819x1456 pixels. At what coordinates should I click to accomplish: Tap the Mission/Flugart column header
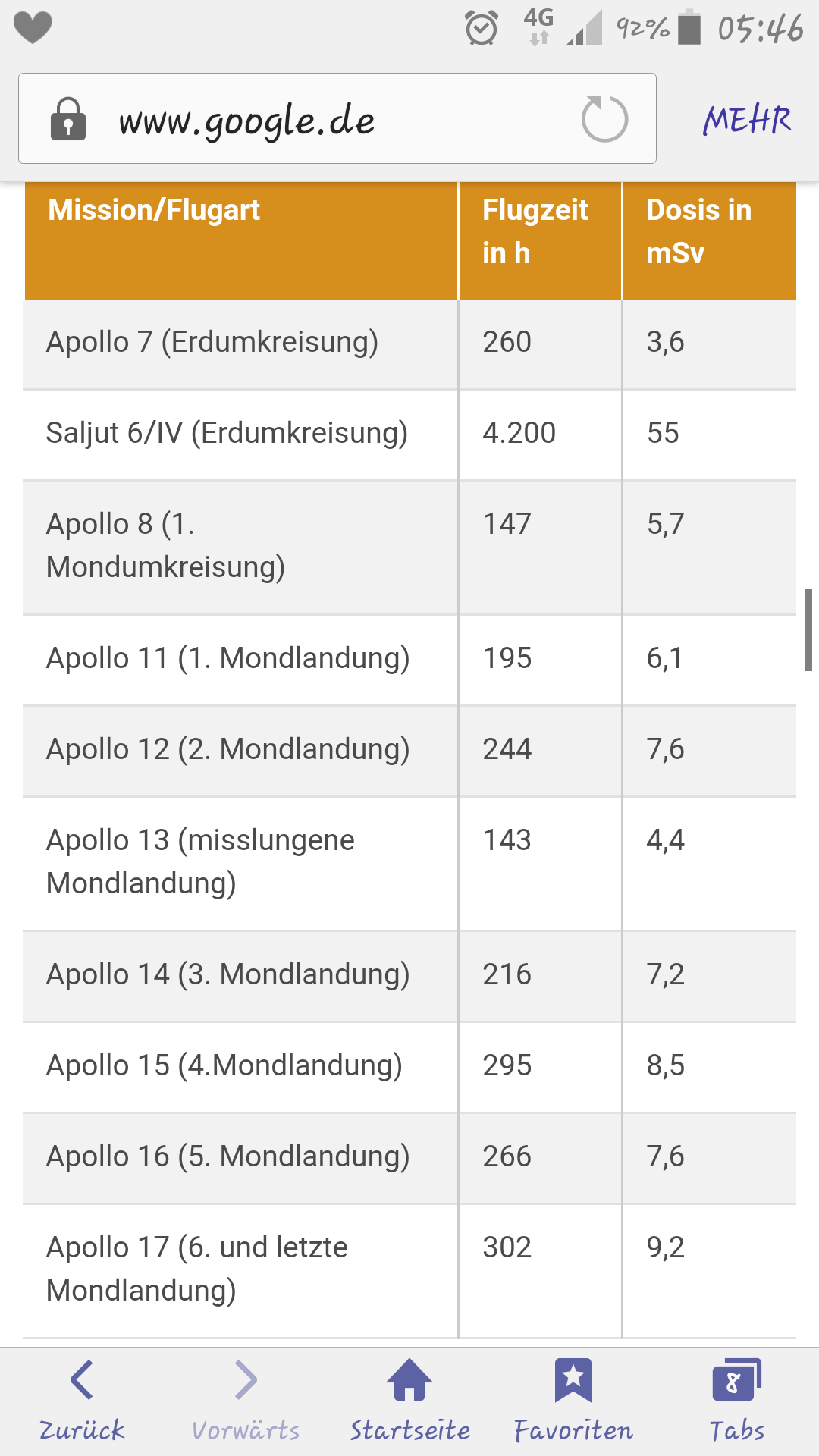point(154,210)
